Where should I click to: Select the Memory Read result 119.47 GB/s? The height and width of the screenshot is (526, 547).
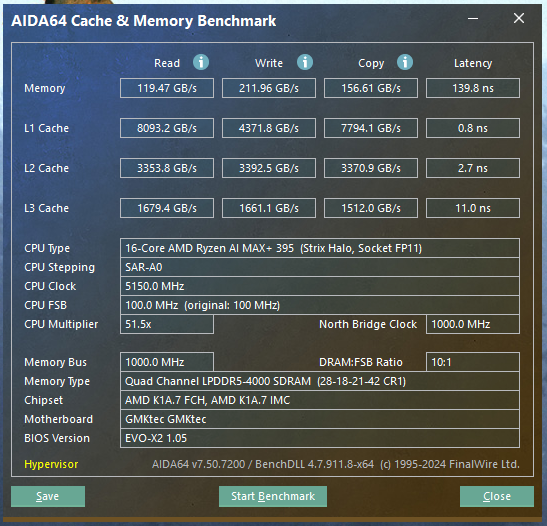click(x=167, y=88)
